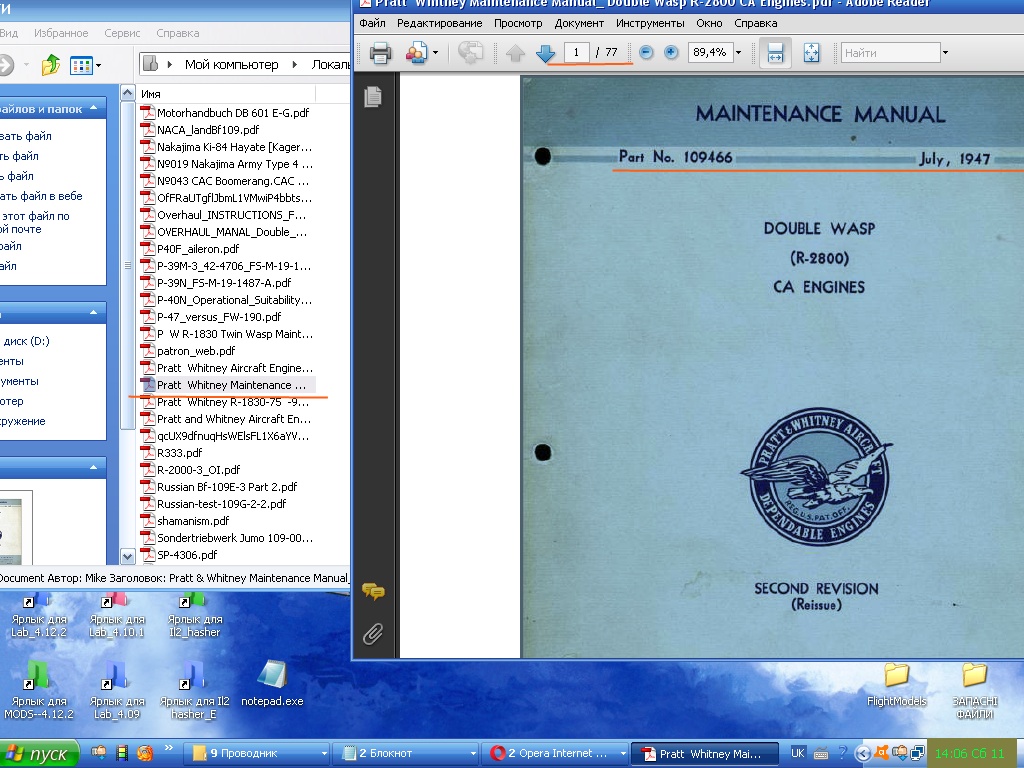This screenshot has width=1024, height=768.
Task: Open the Lab_4.09 desktop shortcut
Action: click(117, 691)
